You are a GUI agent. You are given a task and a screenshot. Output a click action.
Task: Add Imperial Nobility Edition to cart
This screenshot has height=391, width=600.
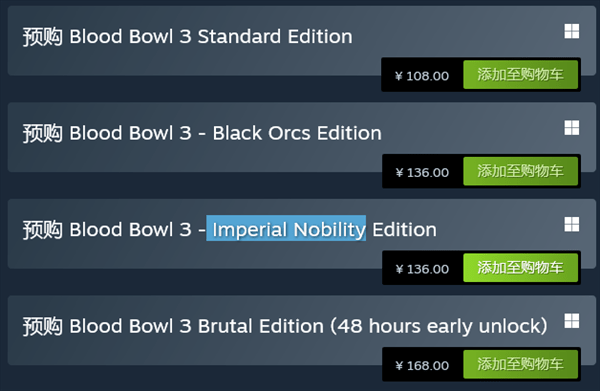click(x=520, y=268)
